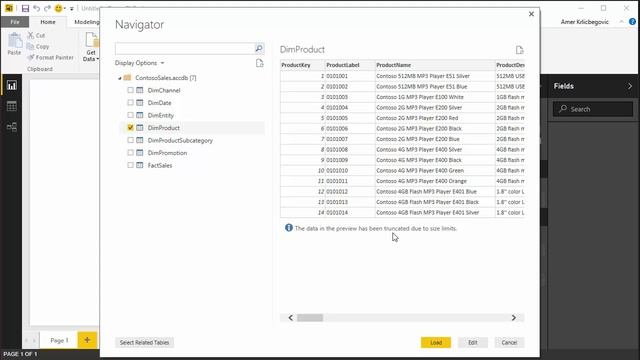Image resolution: width=640 pixels, height=360 pixels.
Task: Click the Amer Kricbegovic account name
Action: (584, 22)
